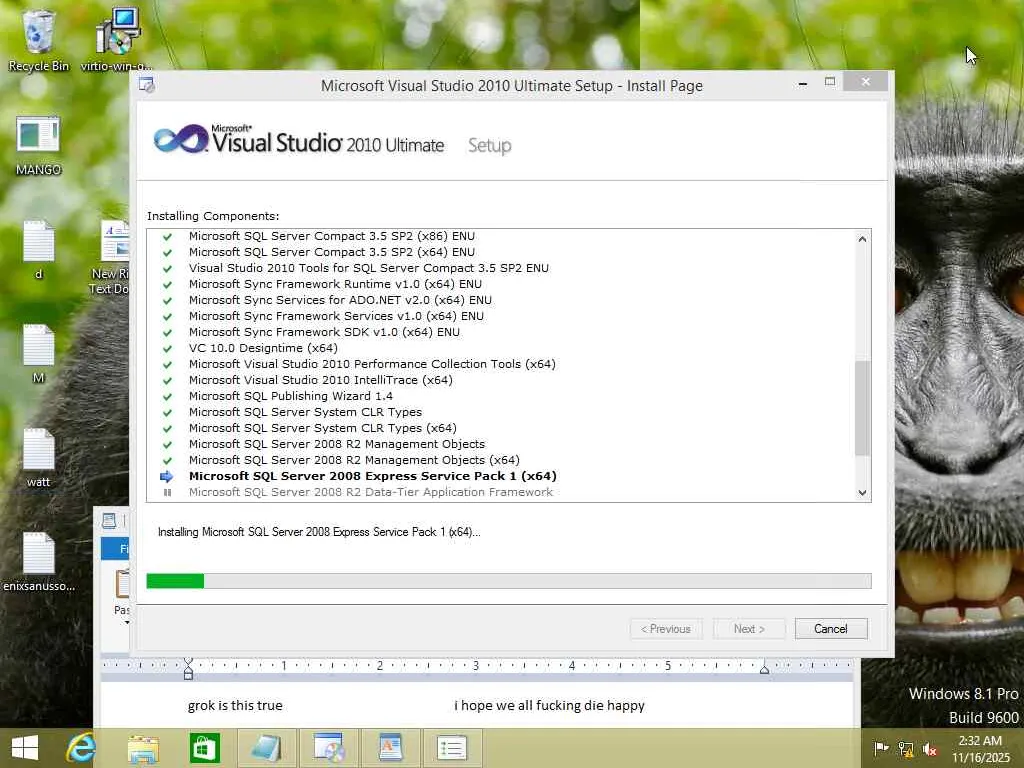Open File Explorer from the taskbar

[143, 748]
